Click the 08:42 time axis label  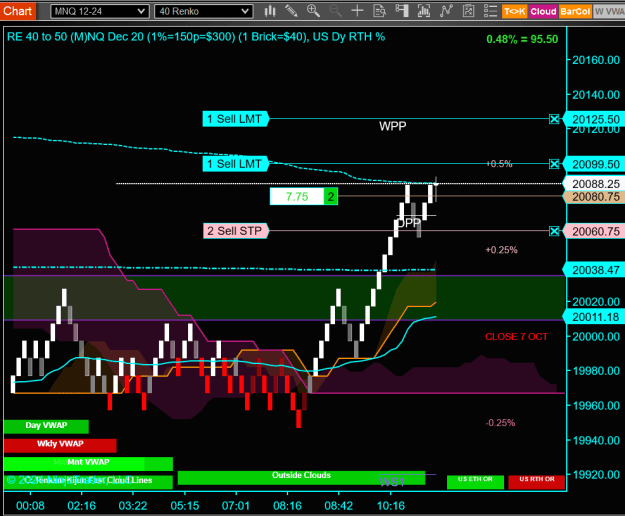point(338,506)
